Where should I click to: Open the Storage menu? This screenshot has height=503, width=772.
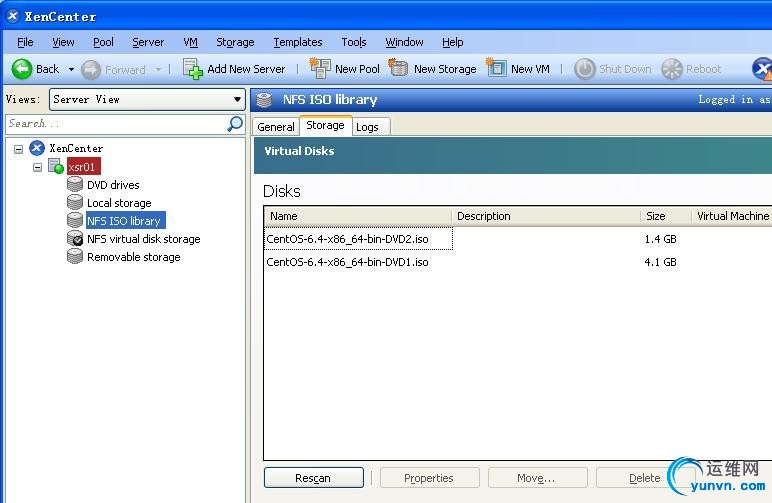tap(235, 42)
